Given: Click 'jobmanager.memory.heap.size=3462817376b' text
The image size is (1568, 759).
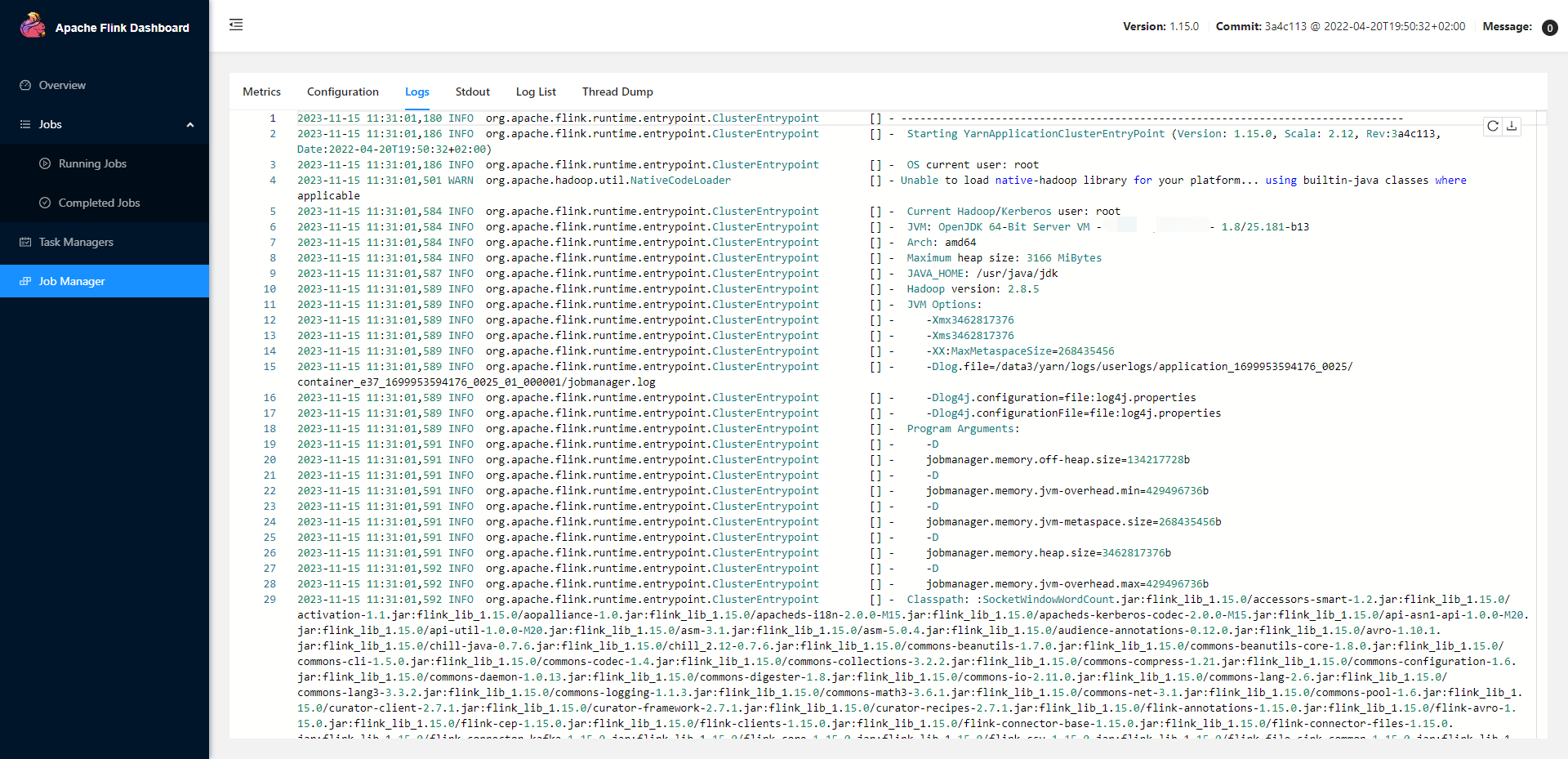Looking at the screenshot, I should (x=1049, y=553).
